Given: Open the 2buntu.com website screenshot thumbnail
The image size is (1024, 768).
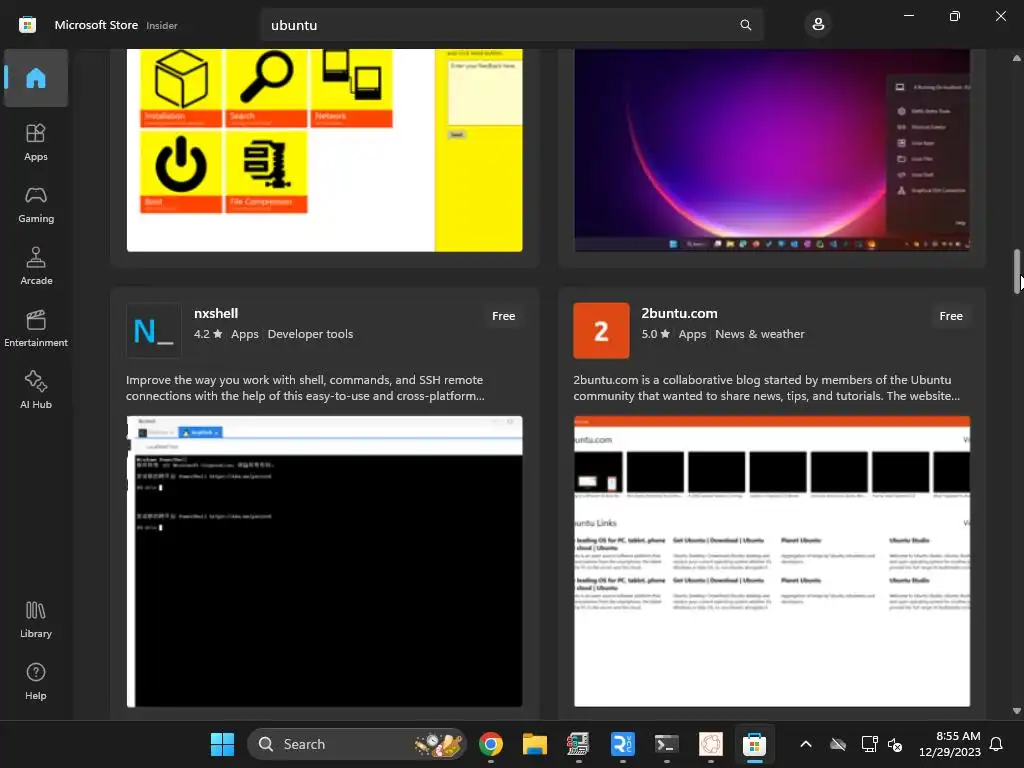Looking at the screenshot, I should [772, 562].
